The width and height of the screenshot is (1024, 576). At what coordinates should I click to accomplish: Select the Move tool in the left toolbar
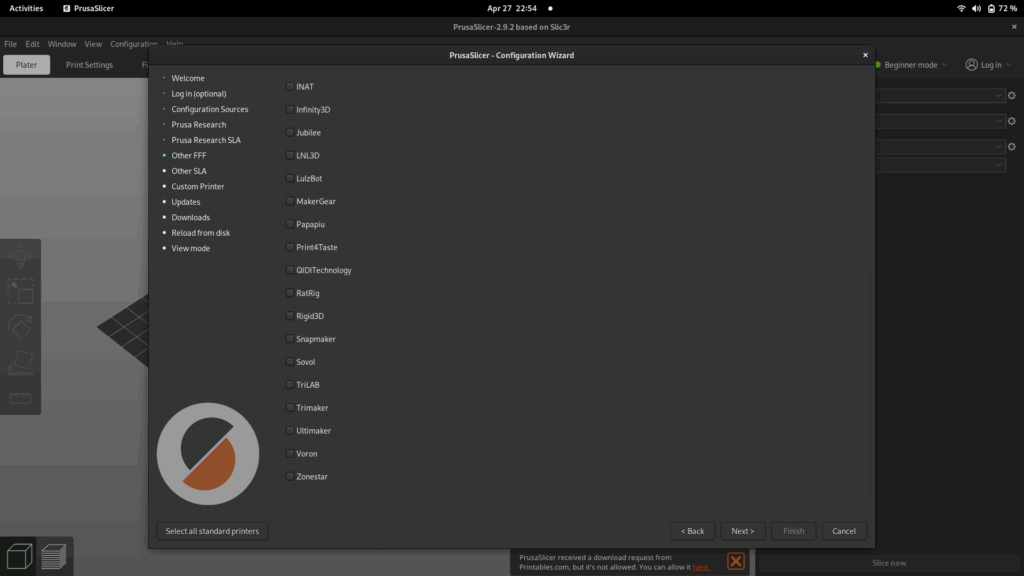tap(20, 255)
